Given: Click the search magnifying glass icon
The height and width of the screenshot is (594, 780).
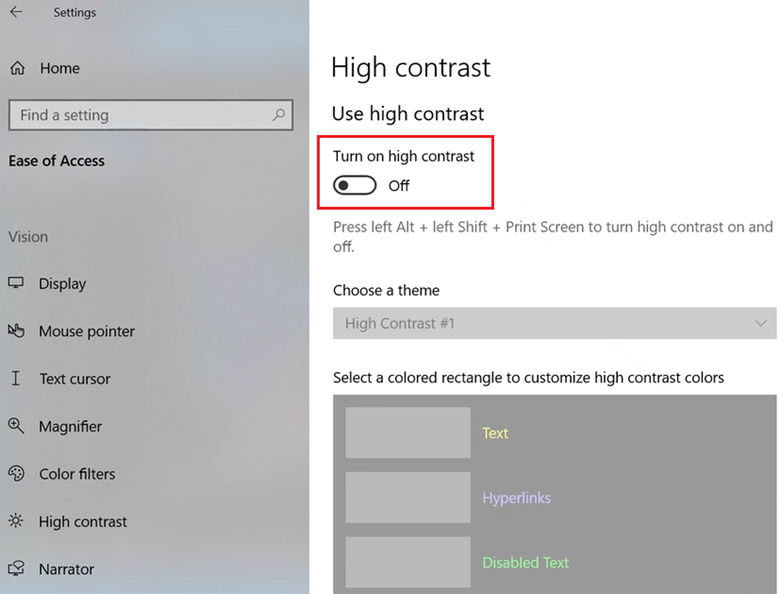Looking at the screenshot, I should (x=279, y=115).
